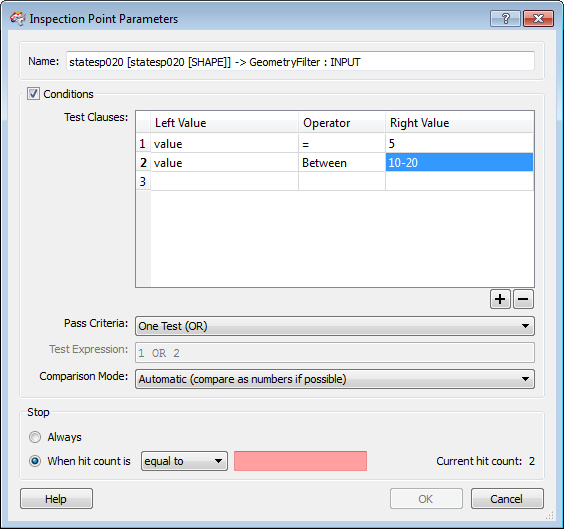Viewport: 564px width, 529px height.
Task: Open the equal to hit count dropdown
Action: tap(184, 461)
